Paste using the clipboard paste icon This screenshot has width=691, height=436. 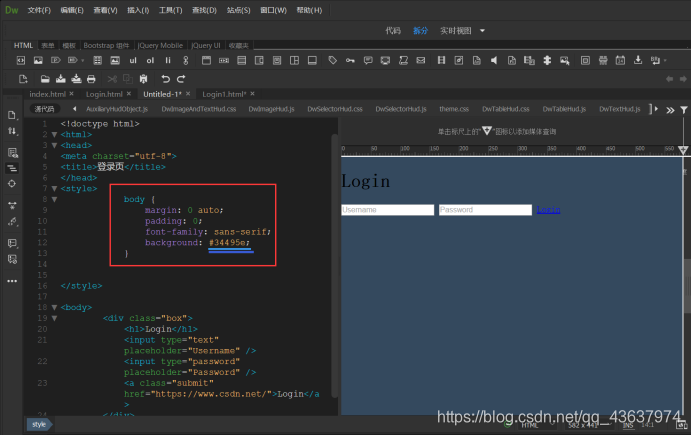click(143, 79)
